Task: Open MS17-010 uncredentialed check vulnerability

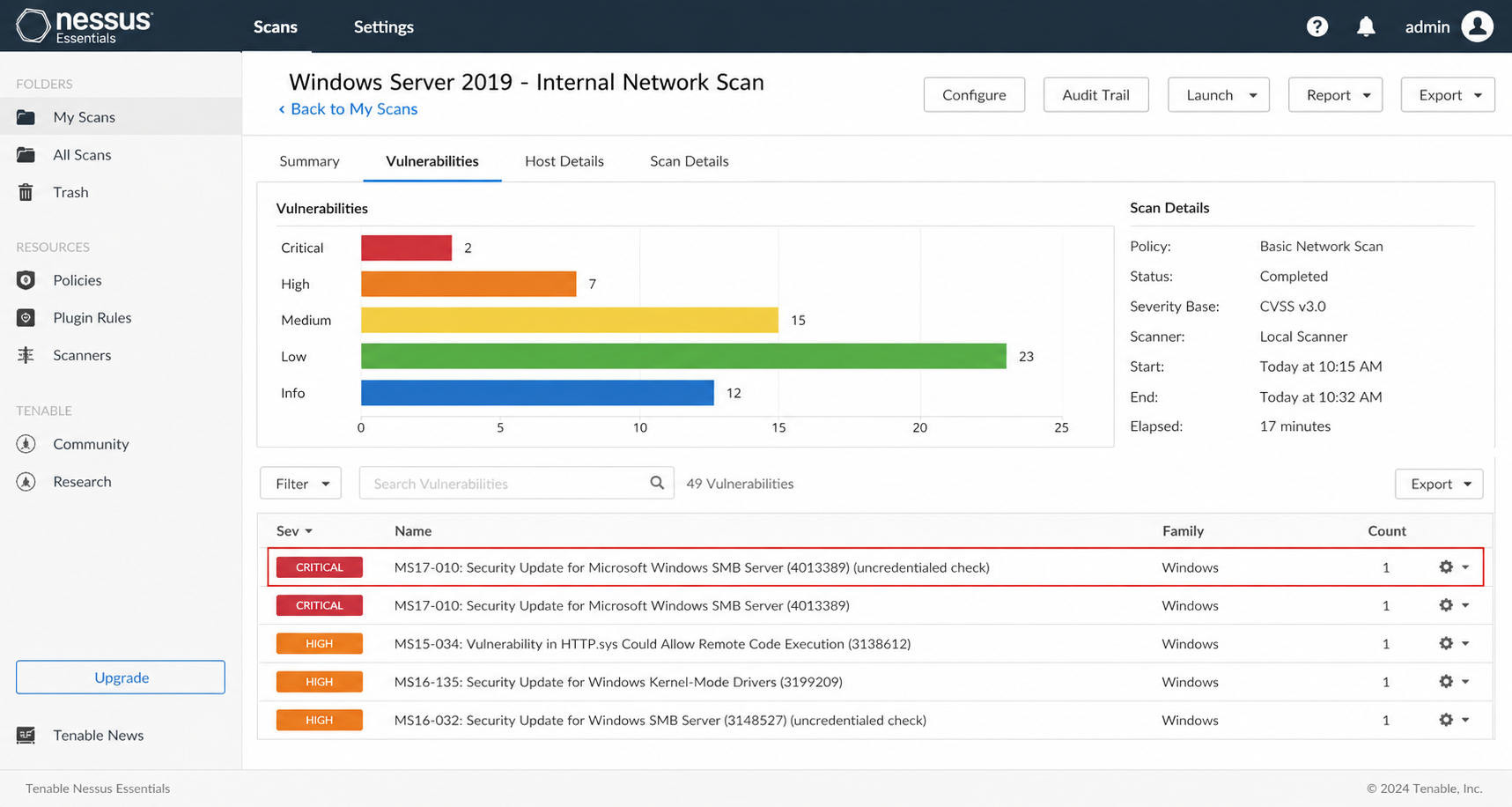Action: (692, 567)
